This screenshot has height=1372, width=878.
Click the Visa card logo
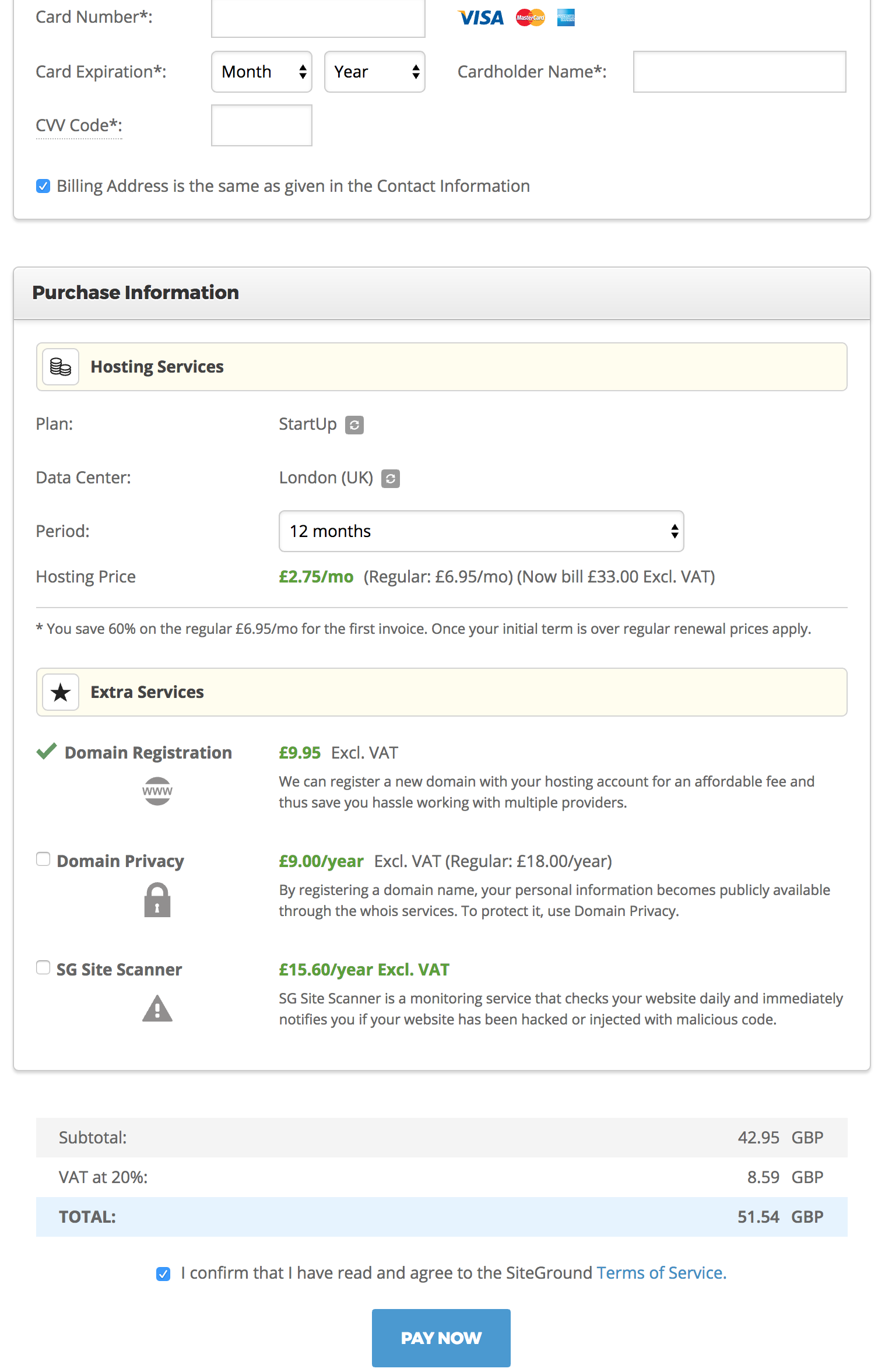point(480,17)
